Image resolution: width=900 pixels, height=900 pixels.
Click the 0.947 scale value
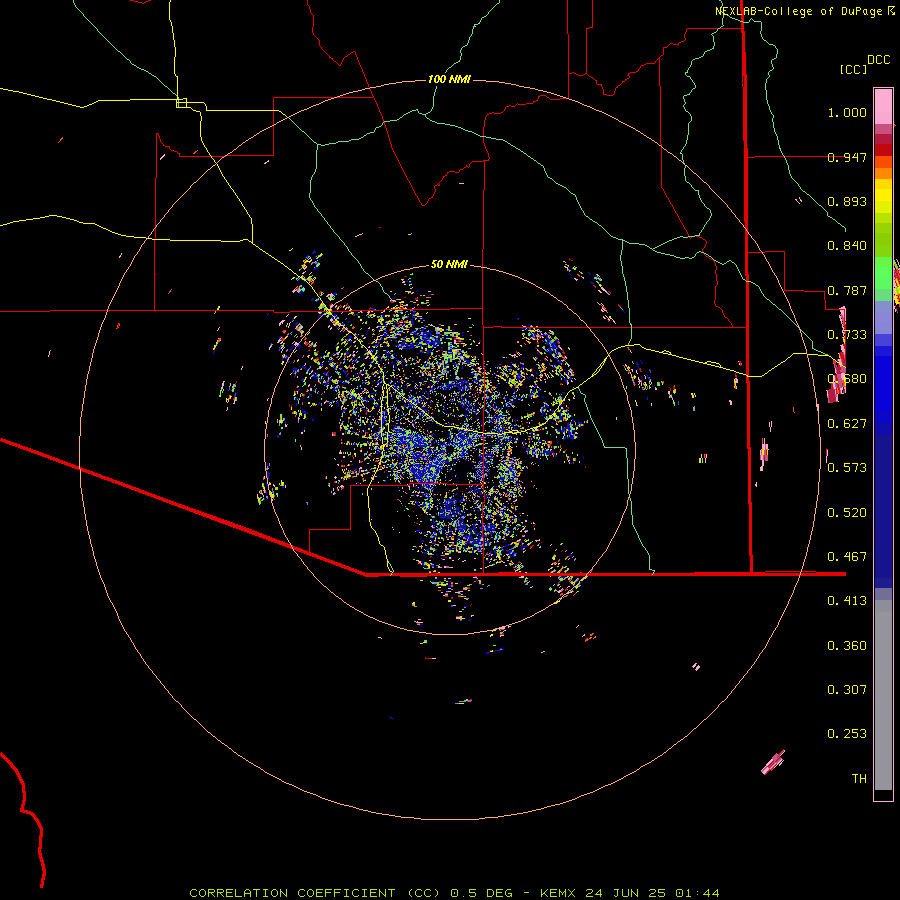coord(847,157)
